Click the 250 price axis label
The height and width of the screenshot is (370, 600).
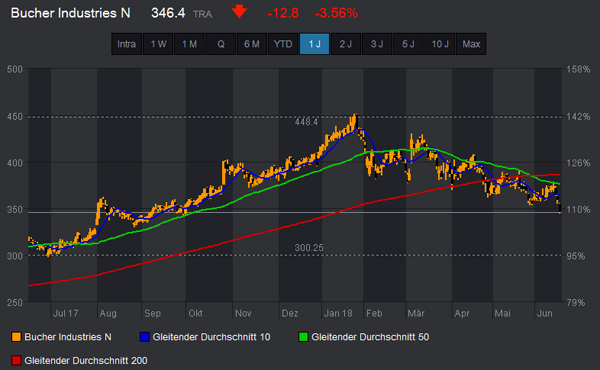point(15,303)
